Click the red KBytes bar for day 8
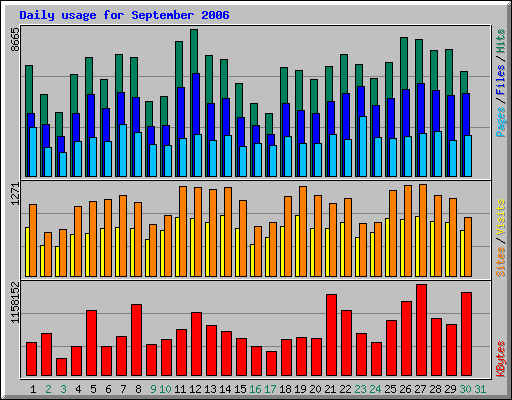Viewport: 512px width, 400px height. 136,340
